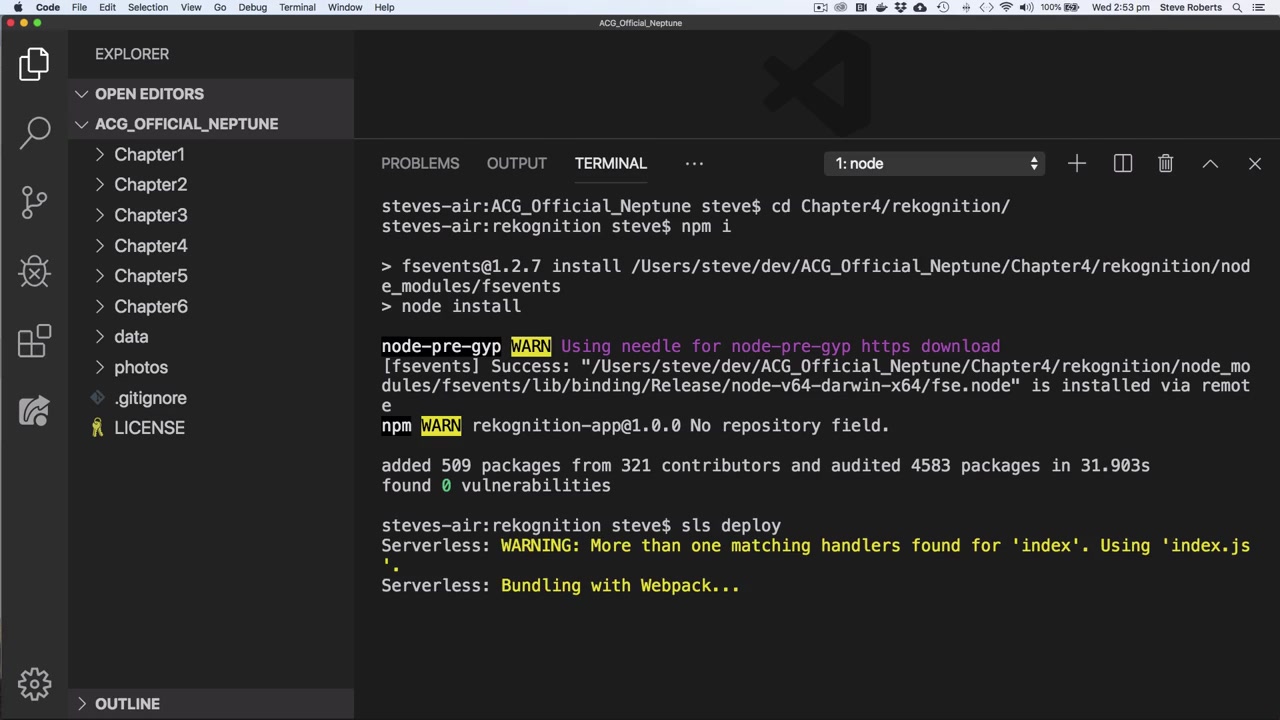Expand the Chapter5 folder
Image resolution: width=1280 pixels, height=720 pixels.
pyautogui.click(x=211, y=276)
